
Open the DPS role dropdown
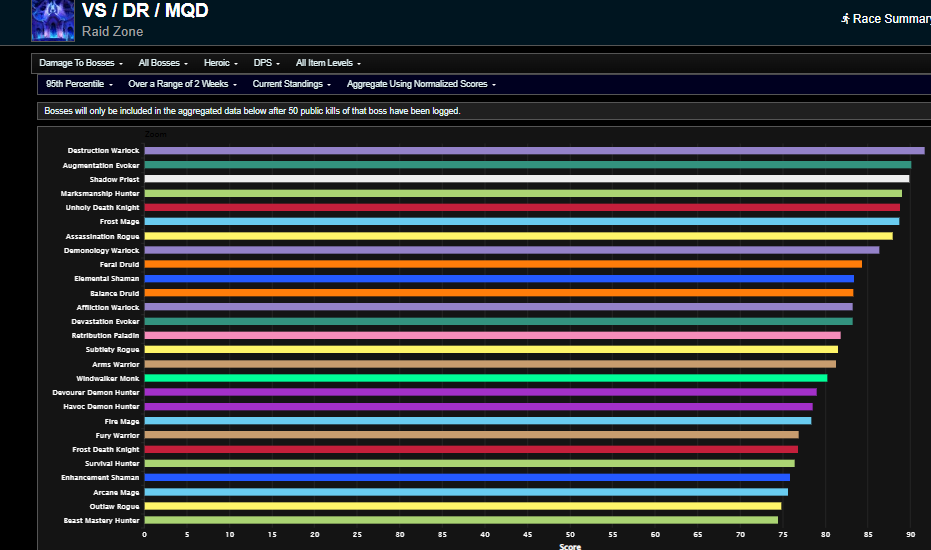click(x=267, y=63)
